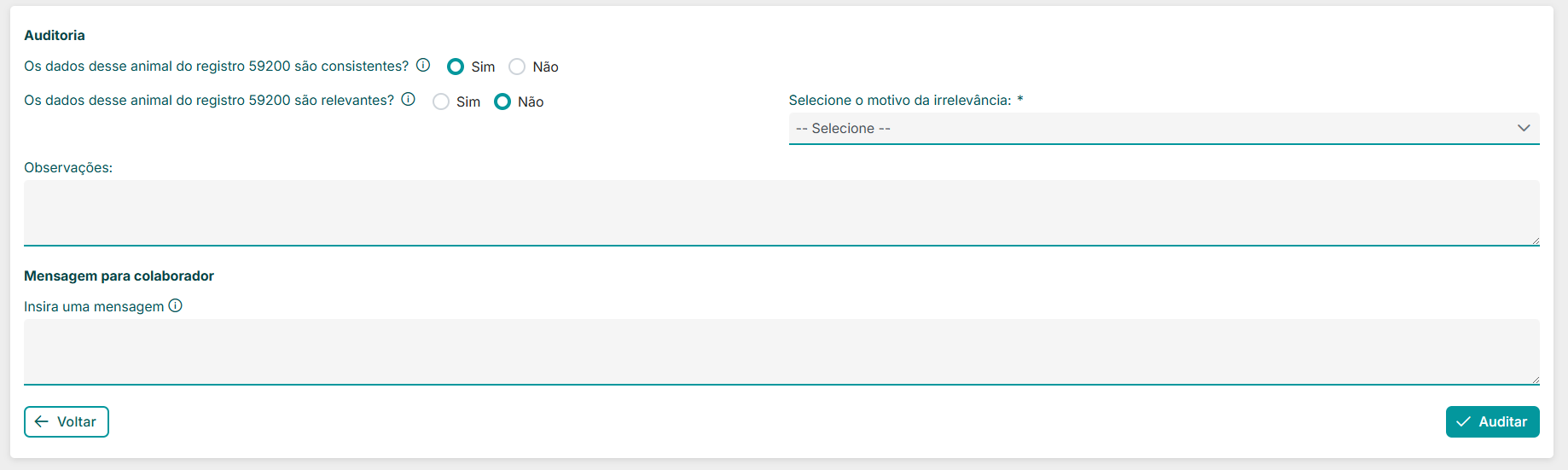Click resize grip of the collaborator message box
Screen dimensions: 1568x470
[1535, 380]
